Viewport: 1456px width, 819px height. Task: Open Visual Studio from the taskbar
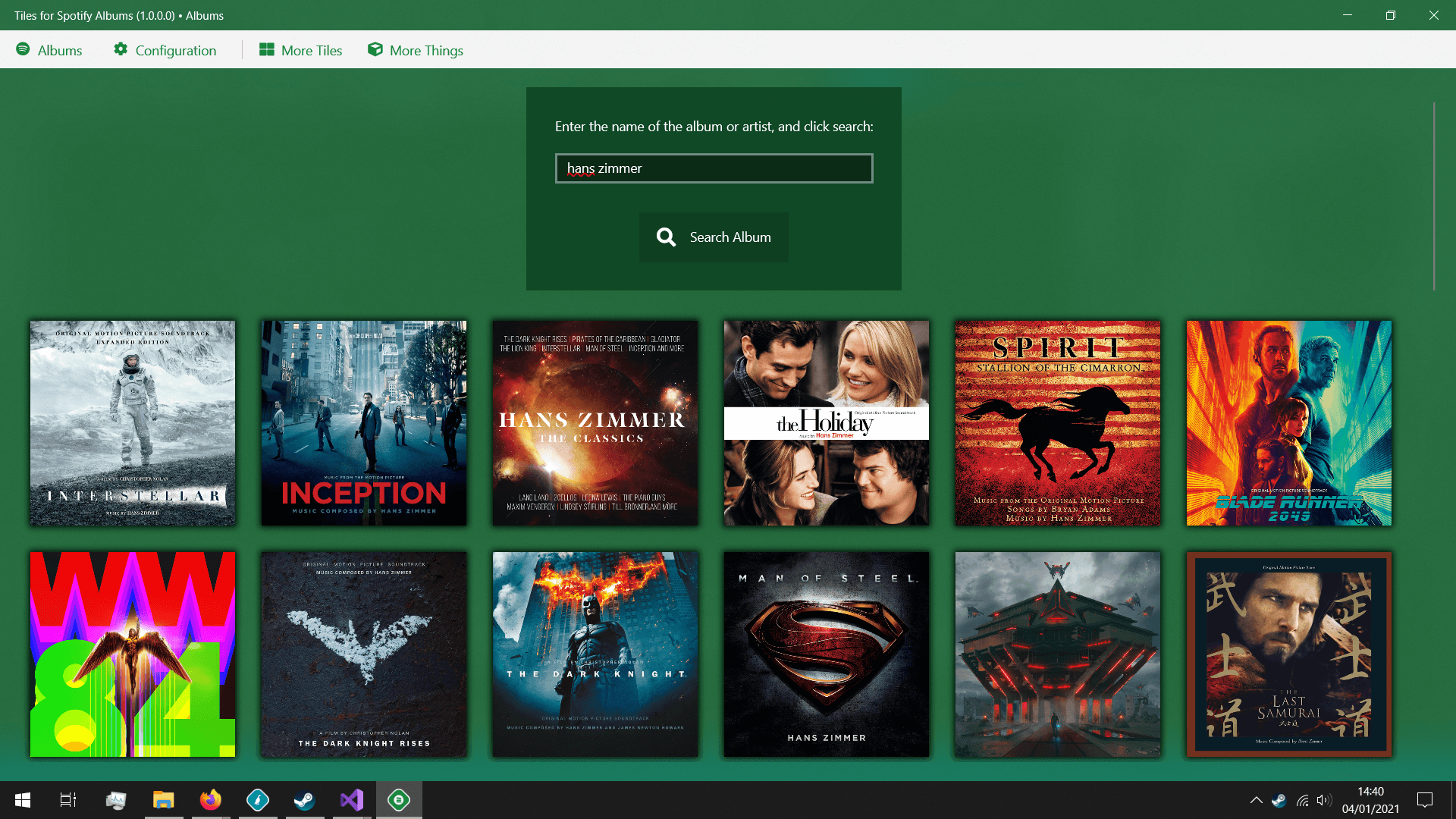(x=351, y=799)
